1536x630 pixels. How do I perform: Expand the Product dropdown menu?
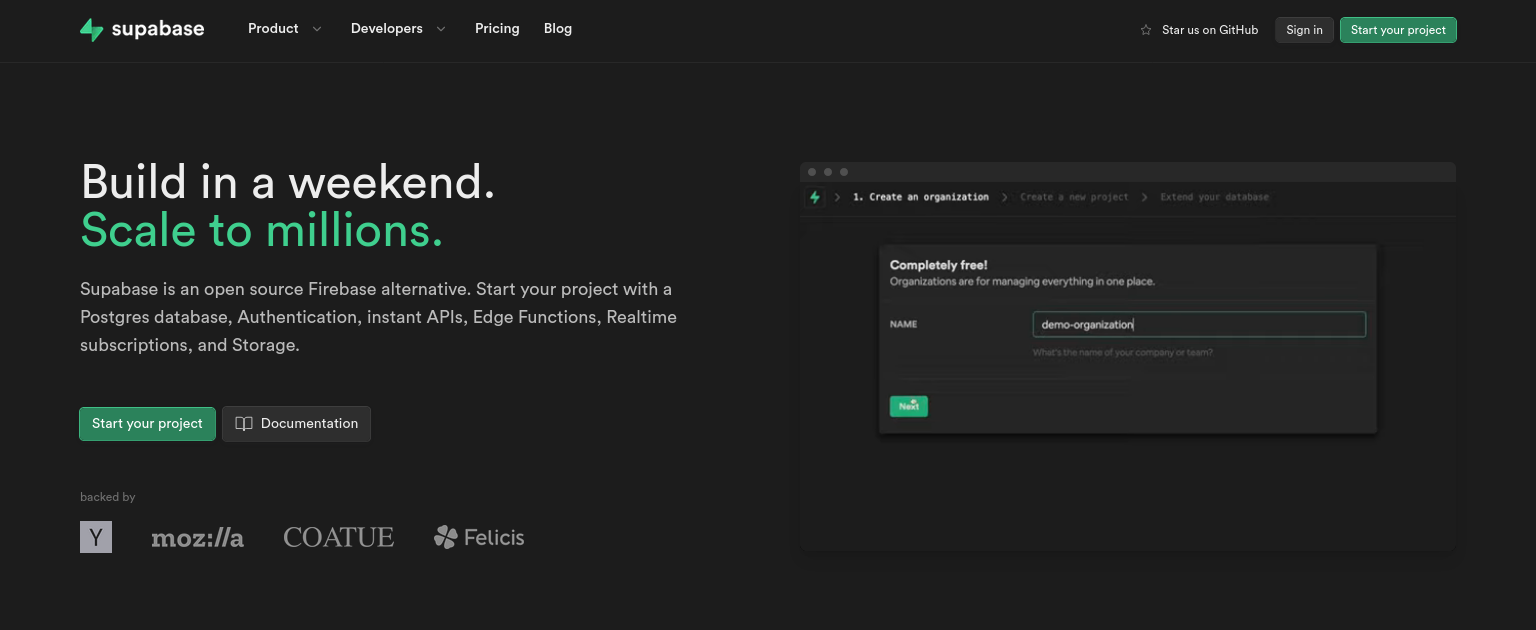click(x=273, y=29)
